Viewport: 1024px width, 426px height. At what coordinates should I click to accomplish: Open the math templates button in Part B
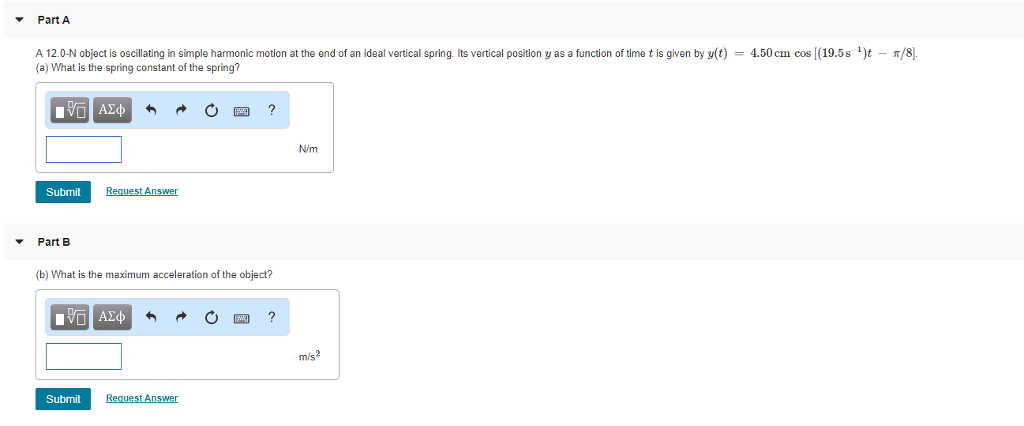(71, 318)
